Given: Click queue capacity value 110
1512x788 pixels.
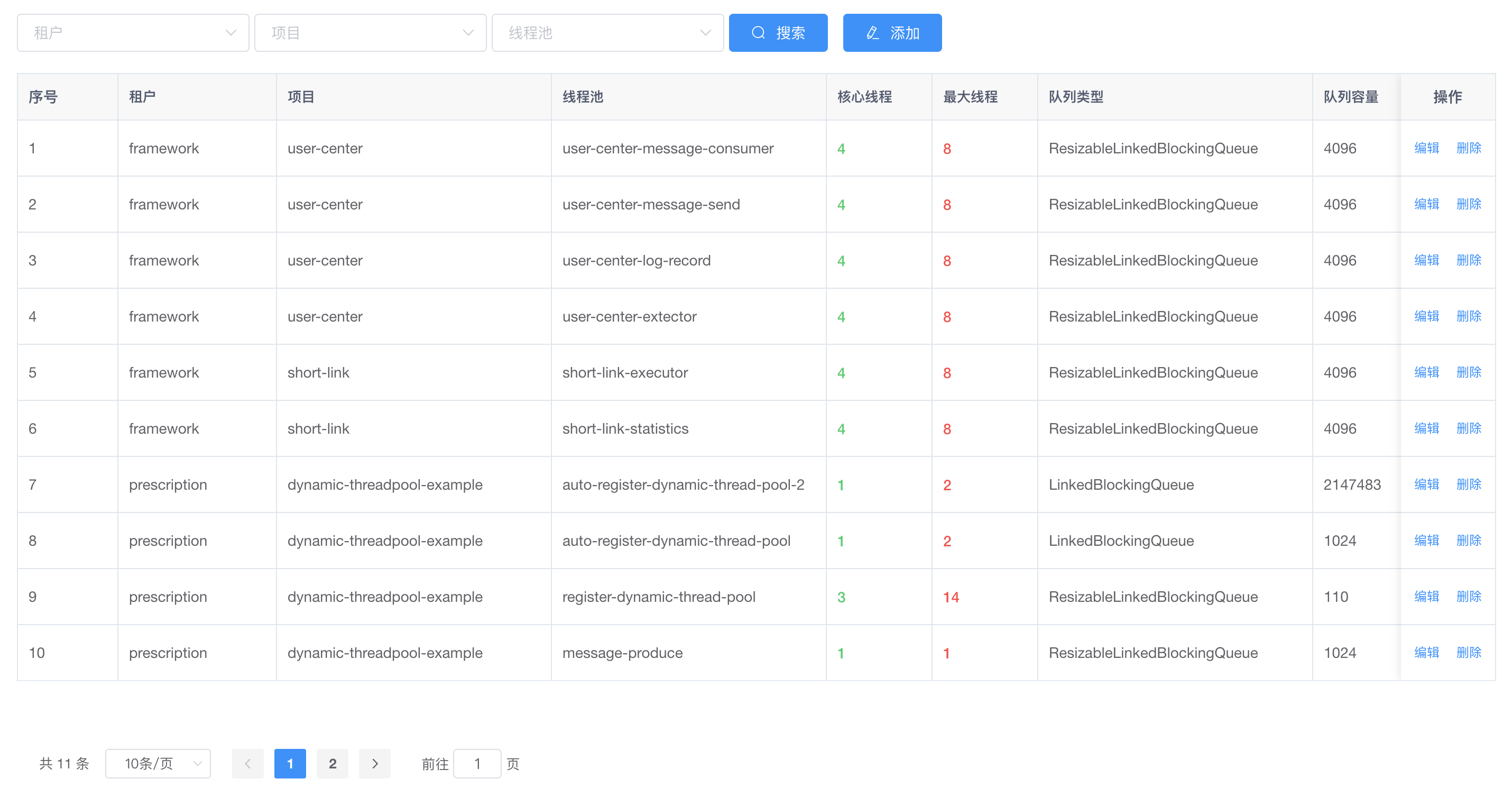Looking at the screenshot, I should [x=1336, y=597].
